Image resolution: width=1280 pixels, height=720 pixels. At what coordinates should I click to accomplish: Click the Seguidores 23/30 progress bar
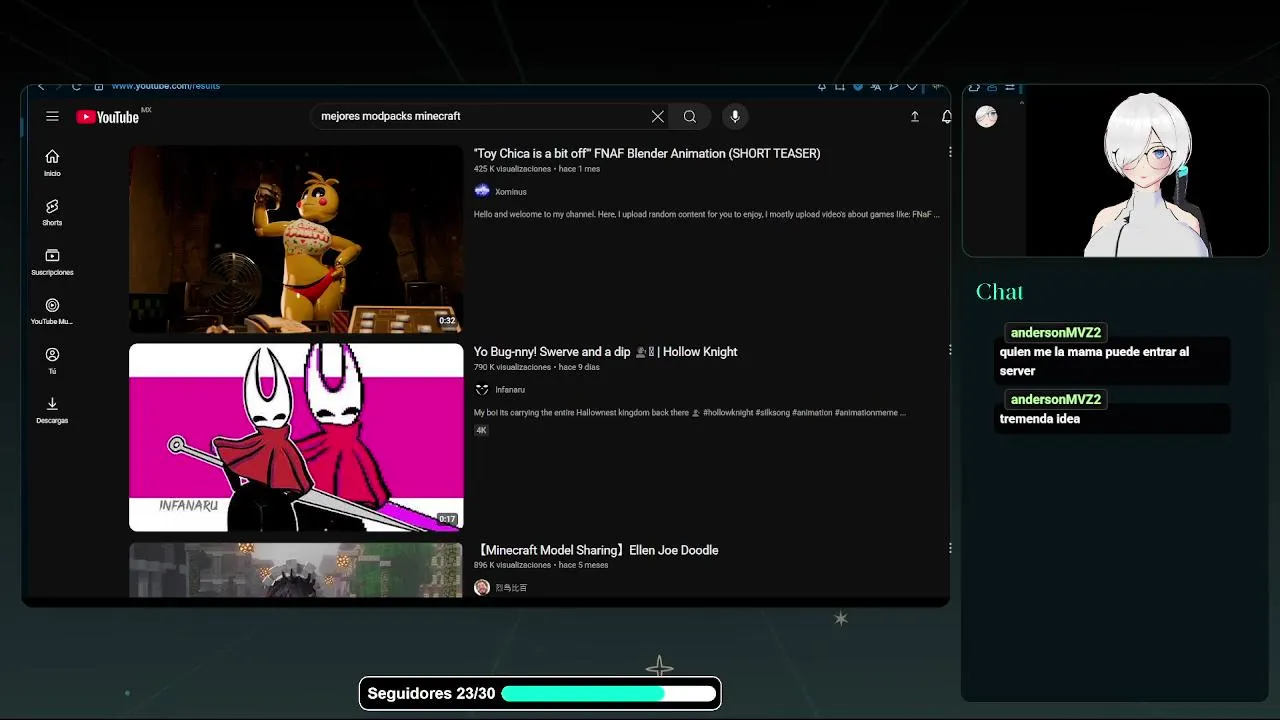(609, 694)
